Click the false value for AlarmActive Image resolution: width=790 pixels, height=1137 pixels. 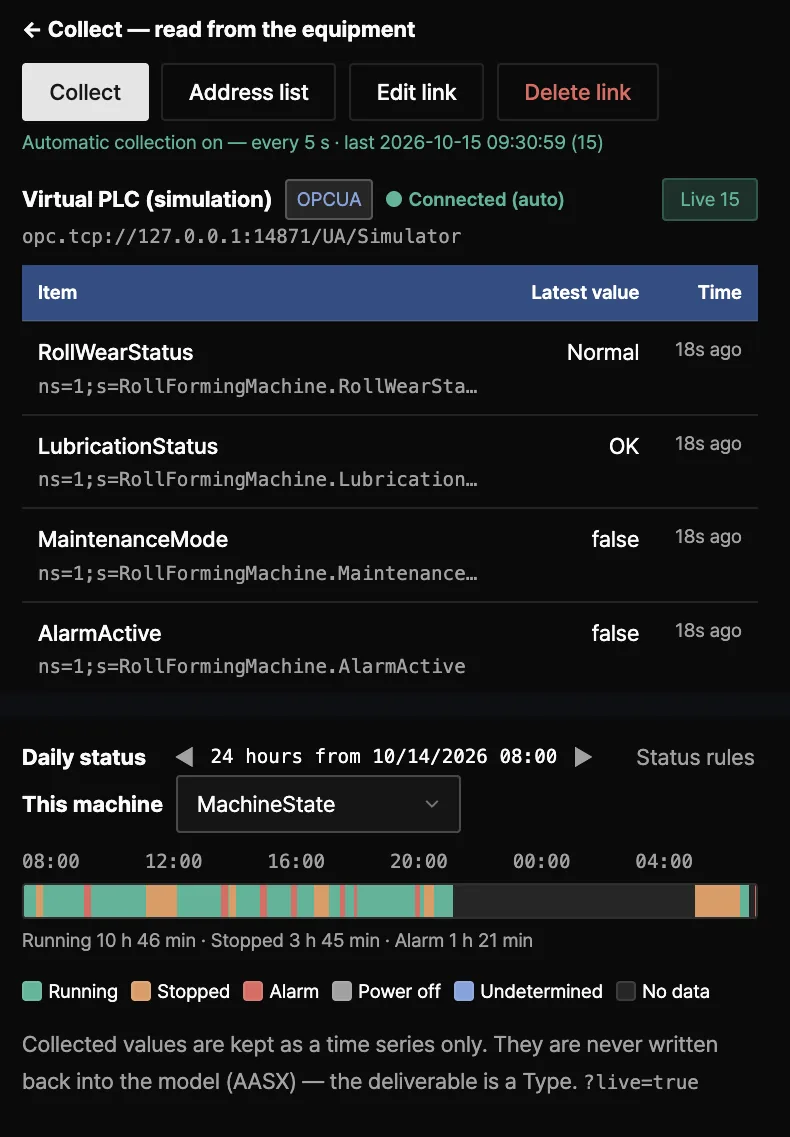coord(615,634)
